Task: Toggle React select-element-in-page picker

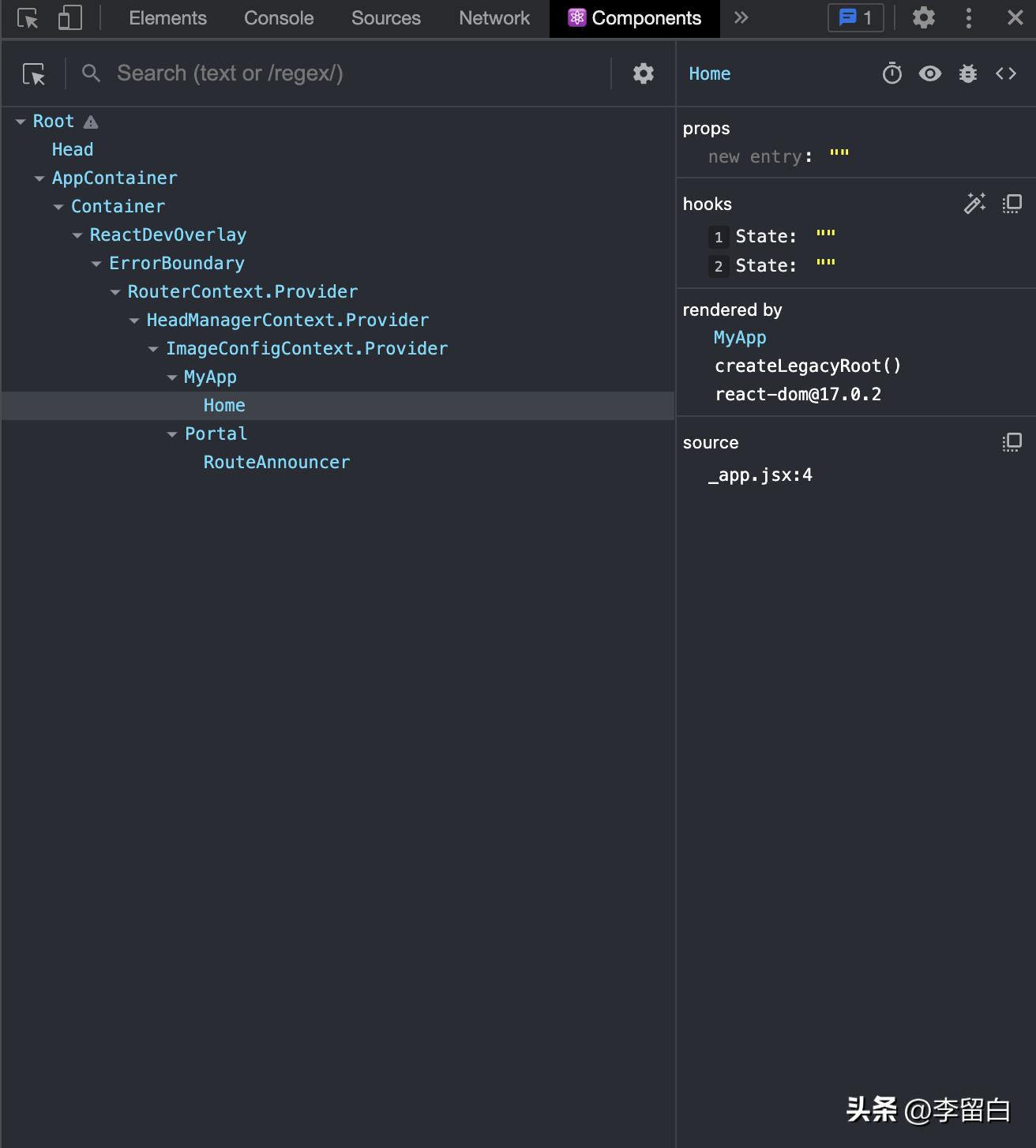Action: (x=34, y=73)
